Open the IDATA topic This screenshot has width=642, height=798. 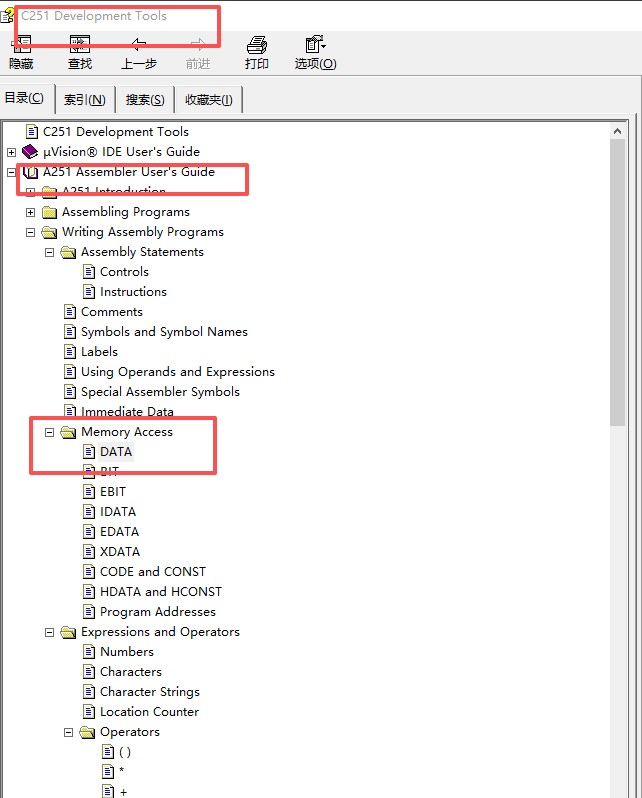point(118,511)
